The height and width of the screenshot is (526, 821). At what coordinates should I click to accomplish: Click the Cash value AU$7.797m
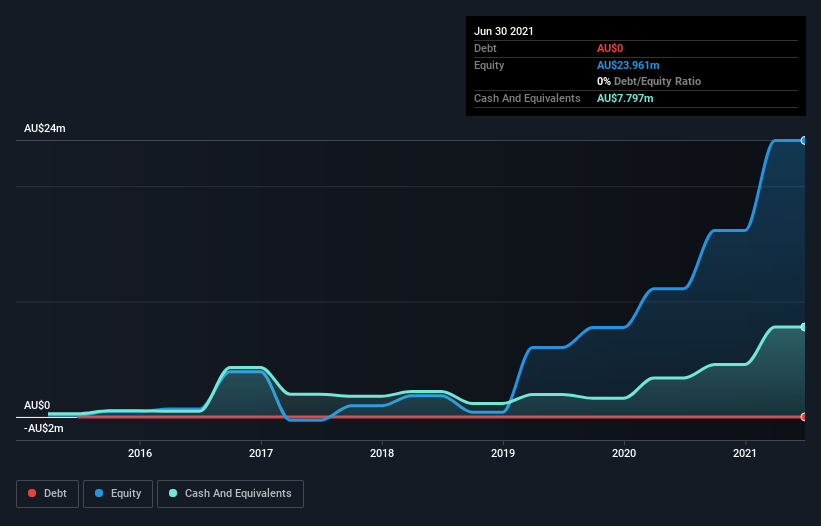point(625,98)
